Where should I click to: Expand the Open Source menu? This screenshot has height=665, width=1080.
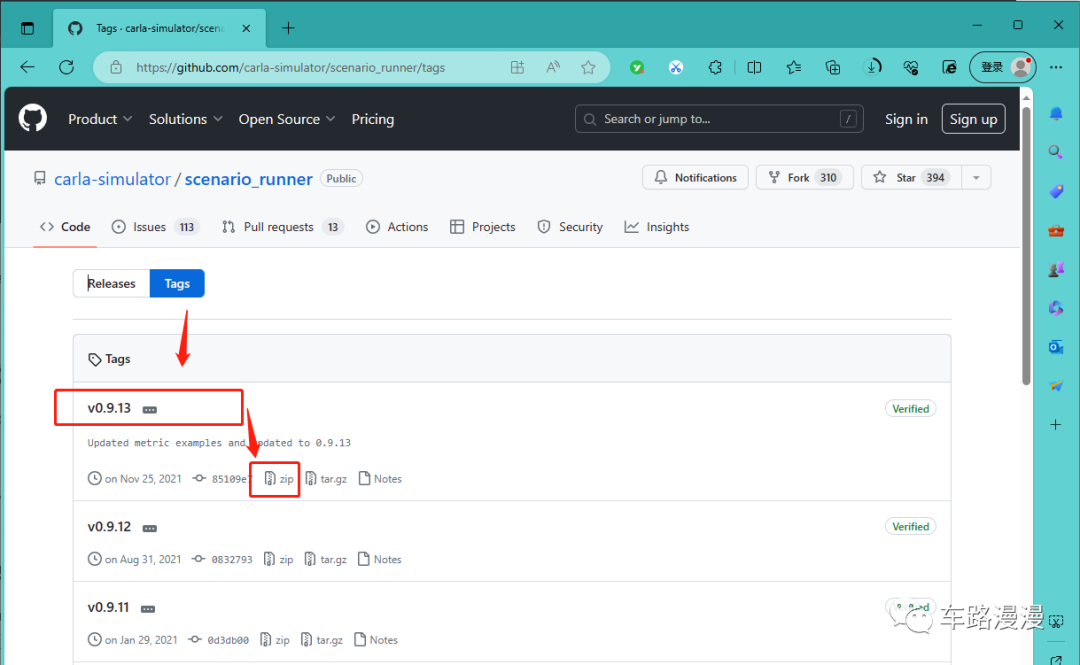point(287,119)
